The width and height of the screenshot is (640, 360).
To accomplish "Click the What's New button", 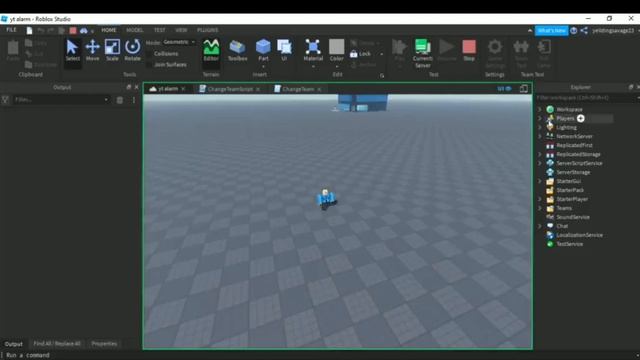I will pos(551,31).
